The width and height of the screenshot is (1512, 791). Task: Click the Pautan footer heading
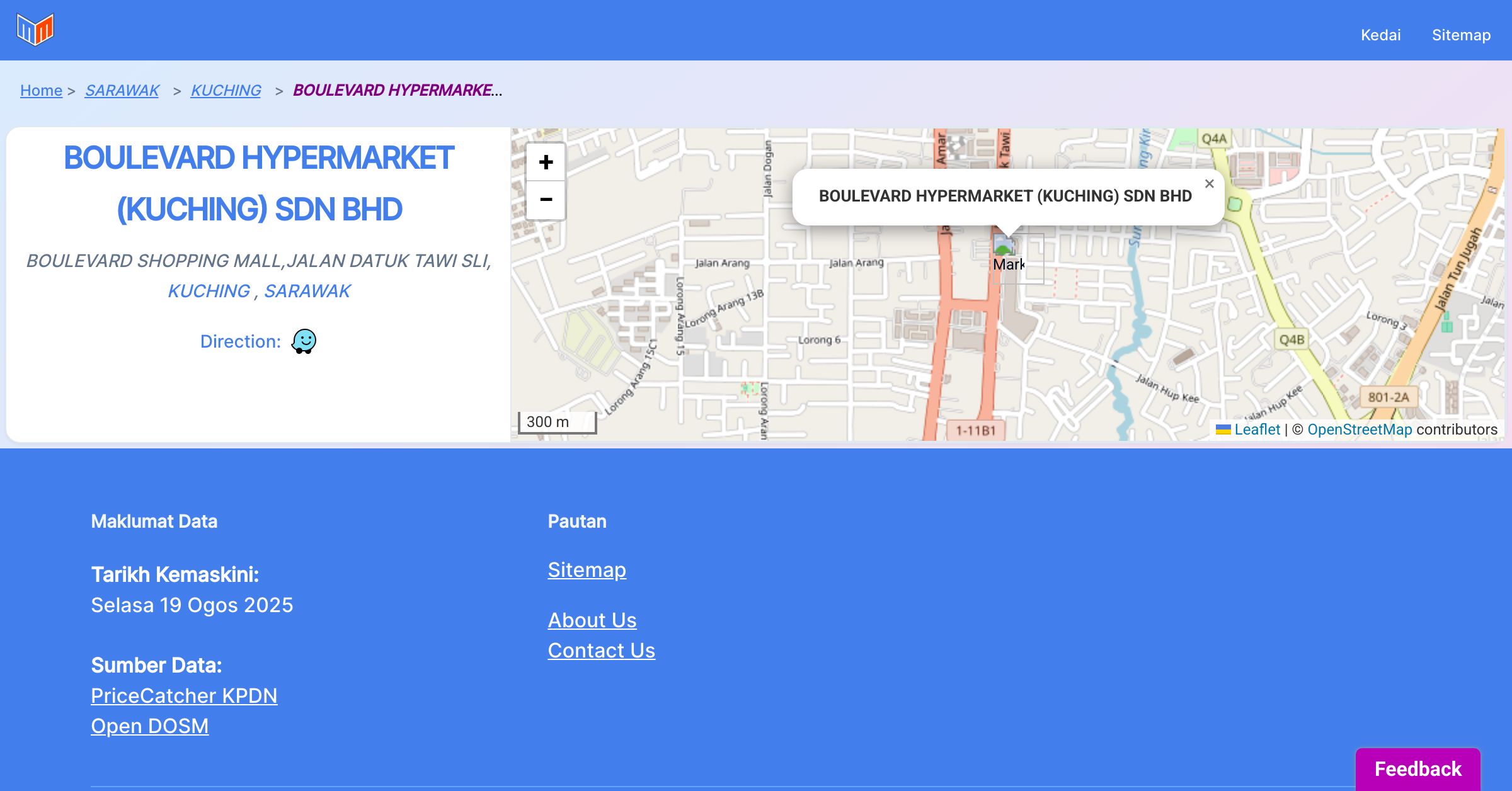point(576,521)
